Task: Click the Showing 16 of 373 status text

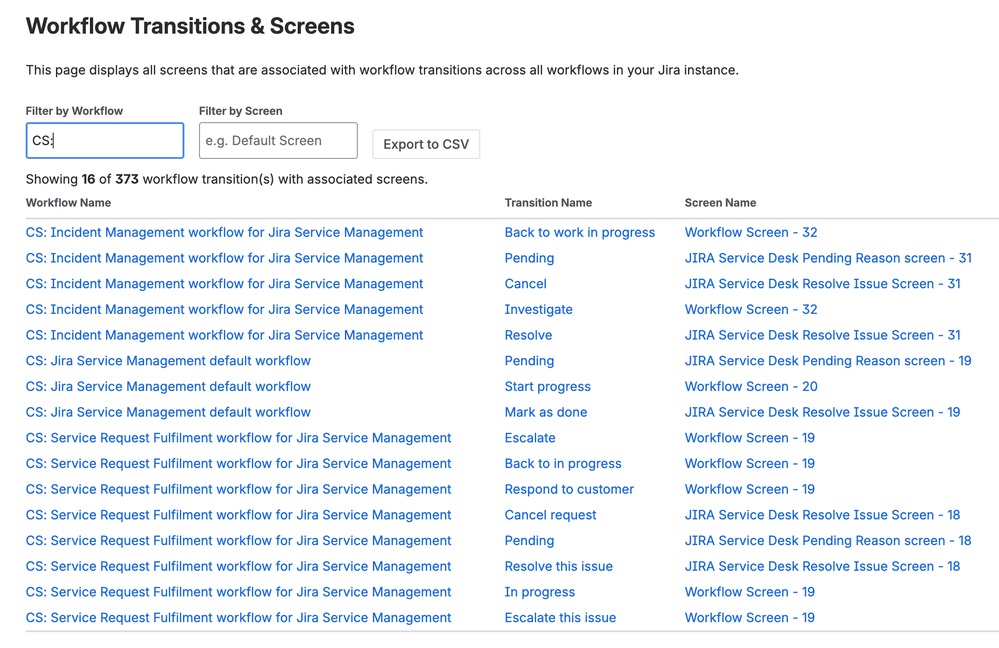Action: [226, 179]
